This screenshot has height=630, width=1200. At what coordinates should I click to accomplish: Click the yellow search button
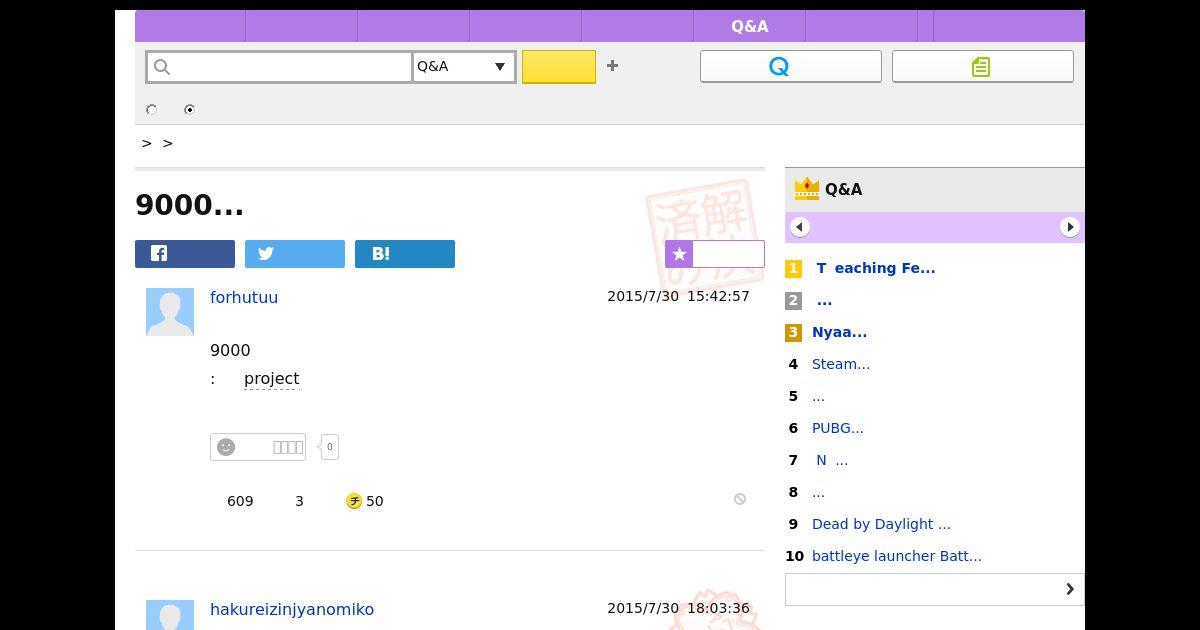(559, 67)
